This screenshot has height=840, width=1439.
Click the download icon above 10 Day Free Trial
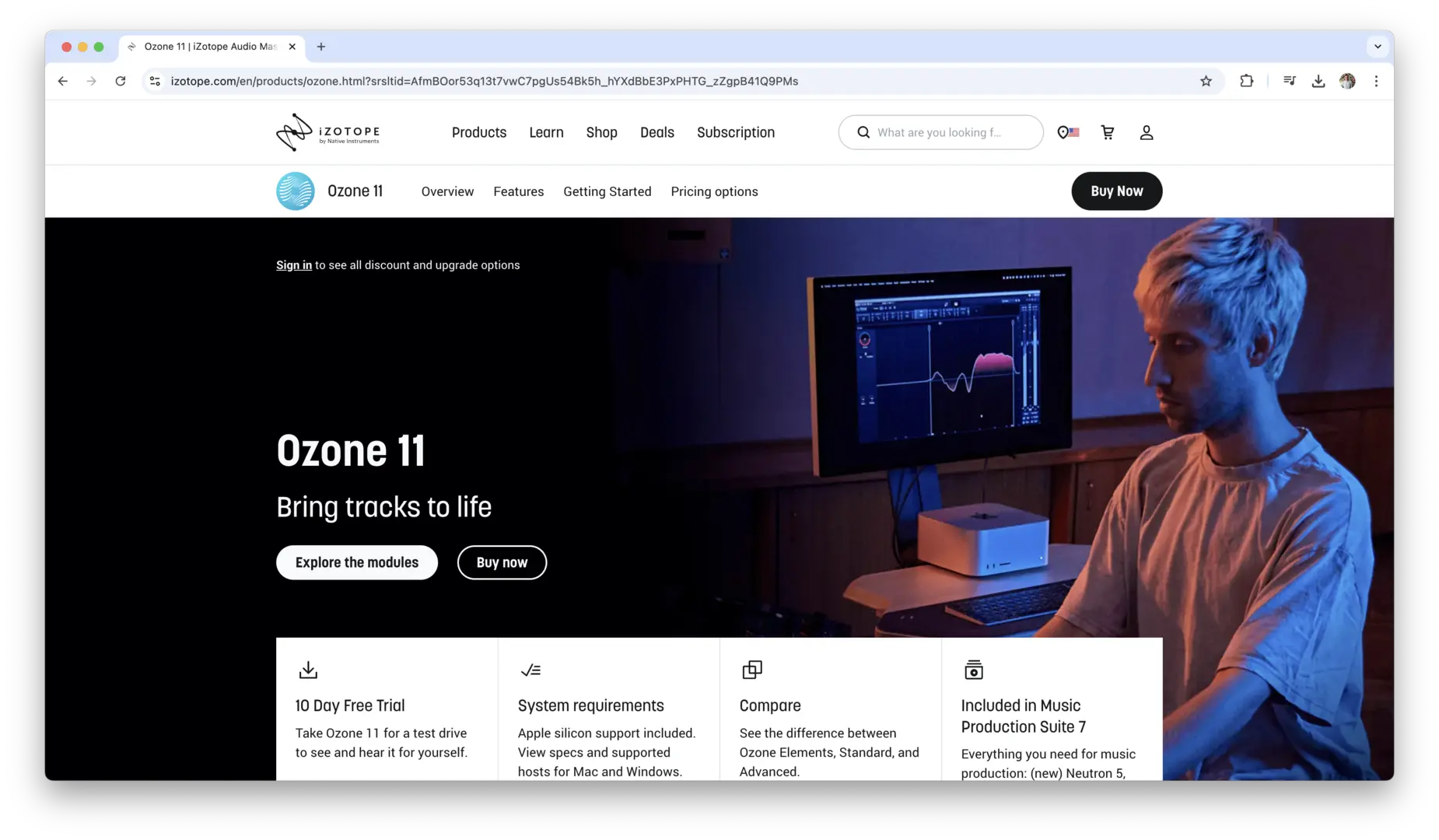[308, 670]
